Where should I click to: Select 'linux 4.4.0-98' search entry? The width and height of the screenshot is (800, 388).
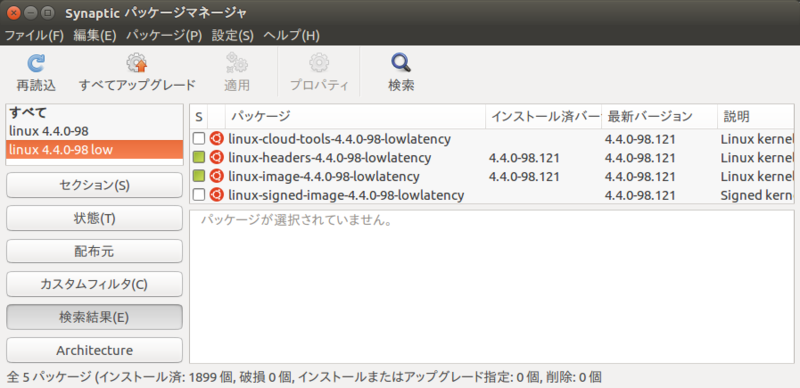pyautogui.click(x=94, y=131)
